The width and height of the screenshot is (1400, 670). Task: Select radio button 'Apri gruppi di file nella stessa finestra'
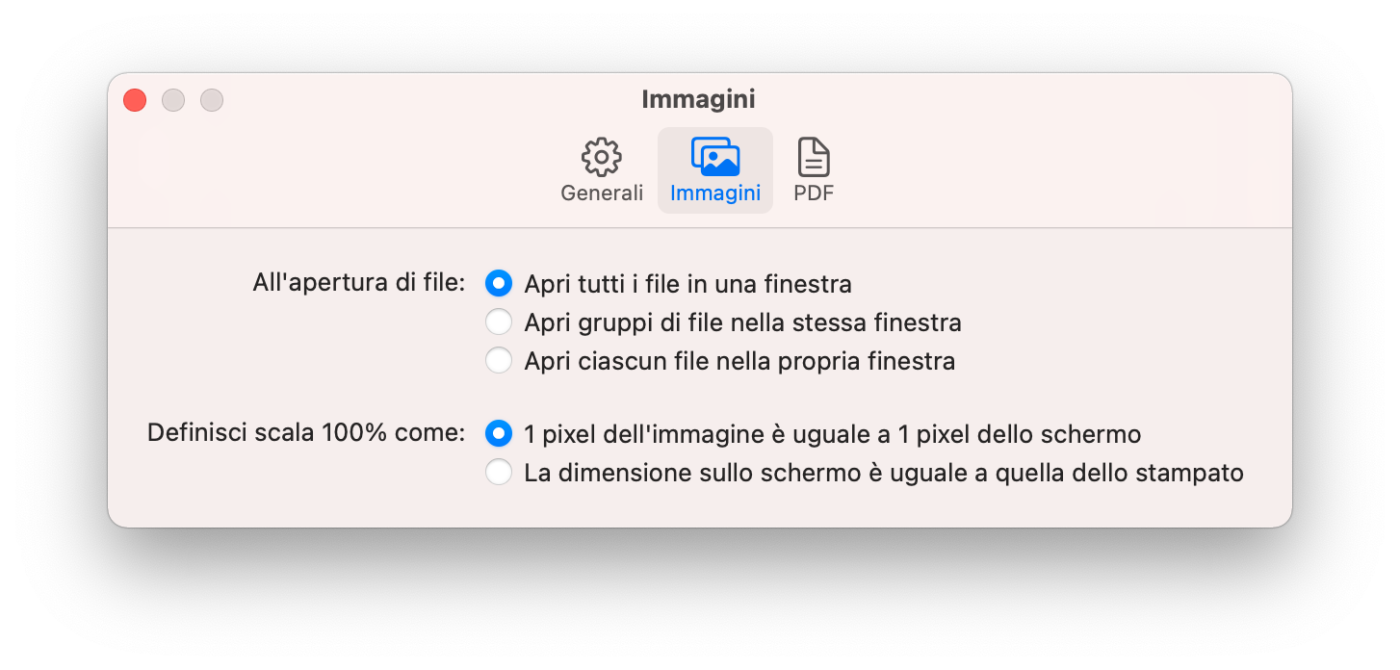pyautogui.click(x=498, y=322)
